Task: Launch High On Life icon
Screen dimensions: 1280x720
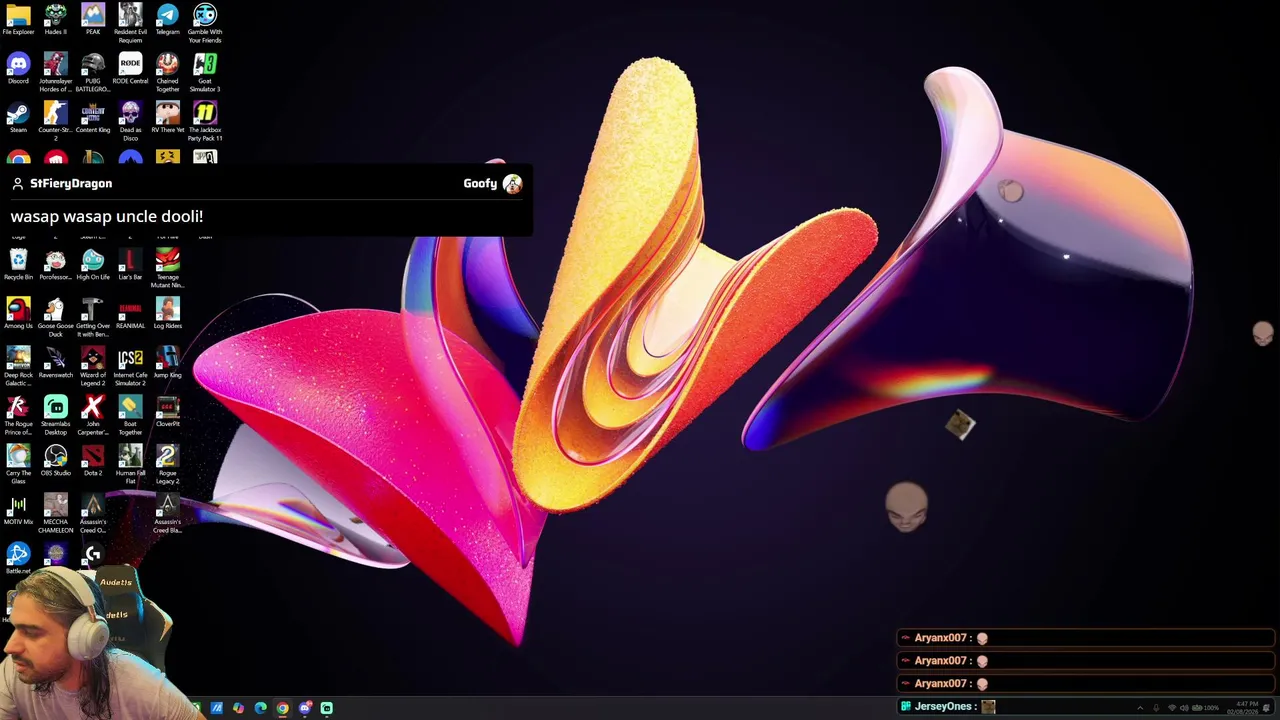Action: (93, 265)
